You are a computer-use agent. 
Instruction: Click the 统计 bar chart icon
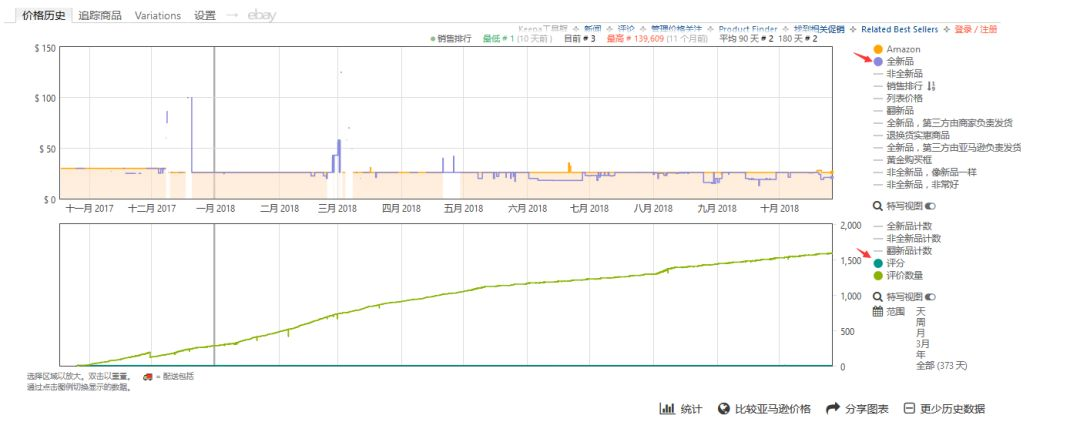pos(666,409)
